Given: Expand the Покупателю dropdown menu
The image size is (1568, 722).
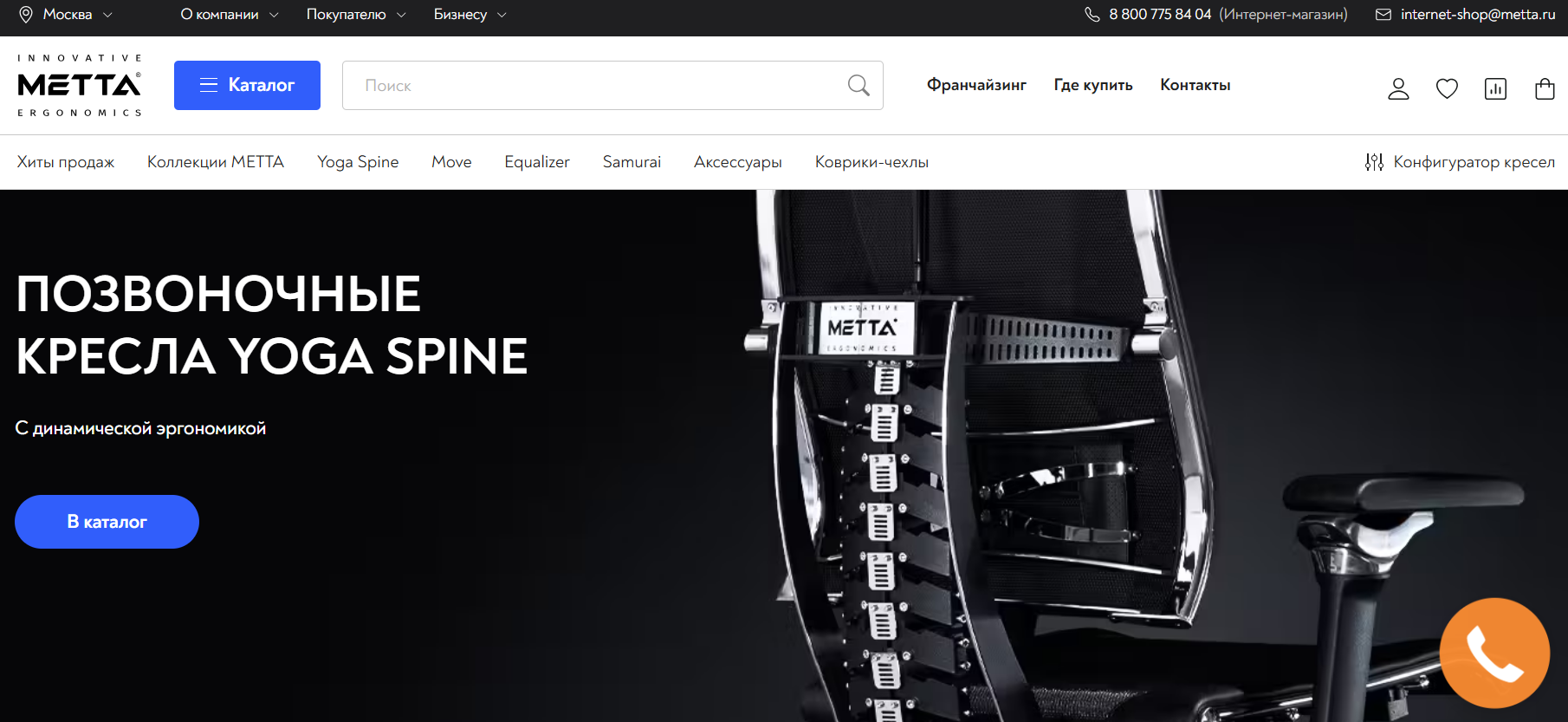Looking at the screenshot, I should pos(355,15).
